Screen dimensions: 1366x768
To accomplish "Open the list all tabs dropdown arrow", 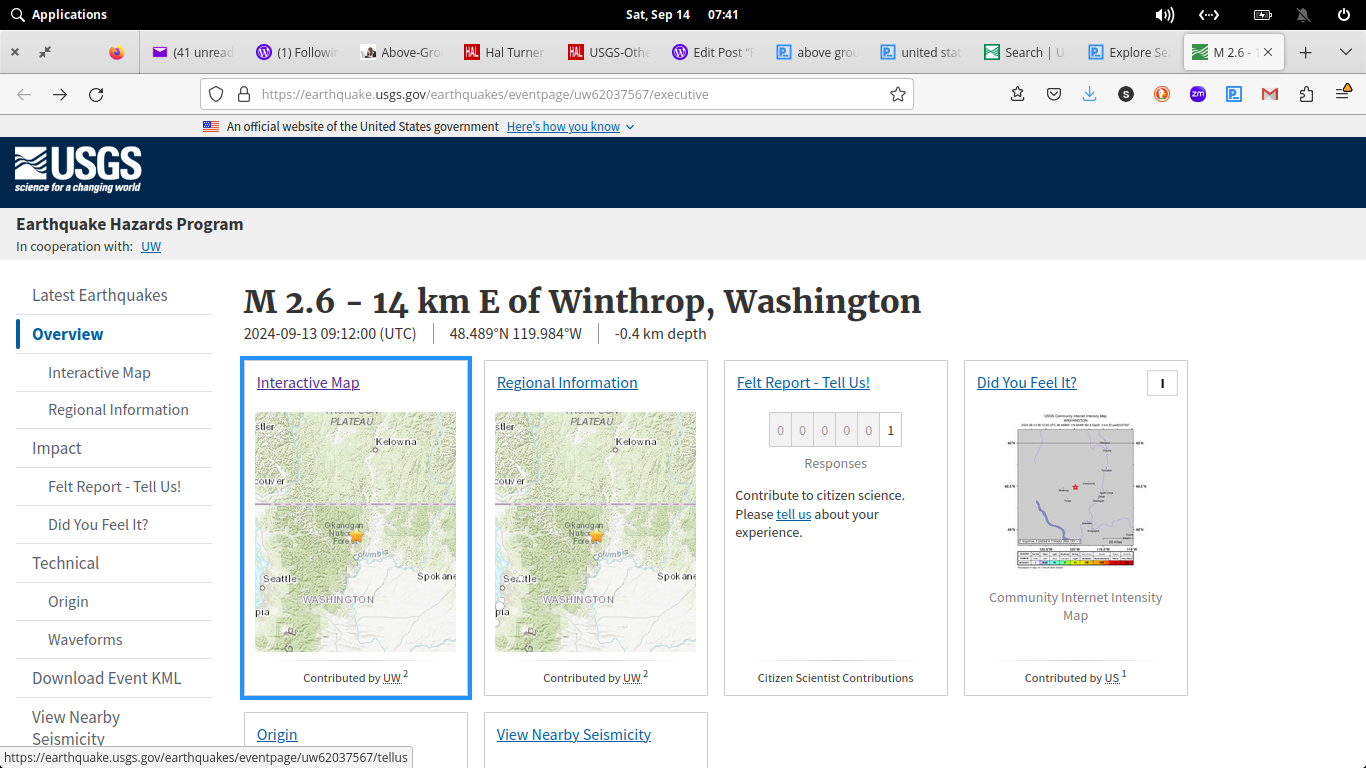I will [x=1345, y=52].
